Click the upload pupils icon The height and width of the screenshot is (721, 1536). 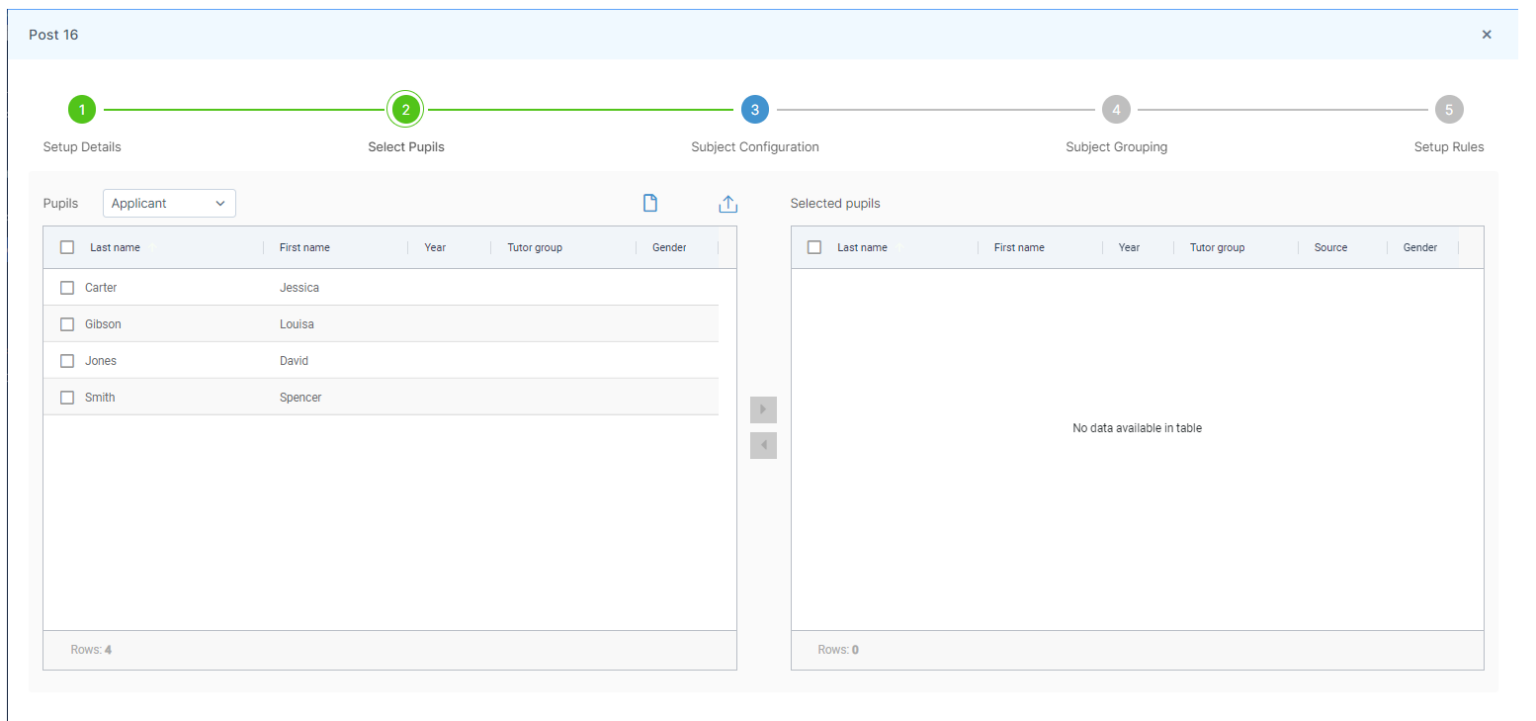pyautogui.click(x=728, y=203)
